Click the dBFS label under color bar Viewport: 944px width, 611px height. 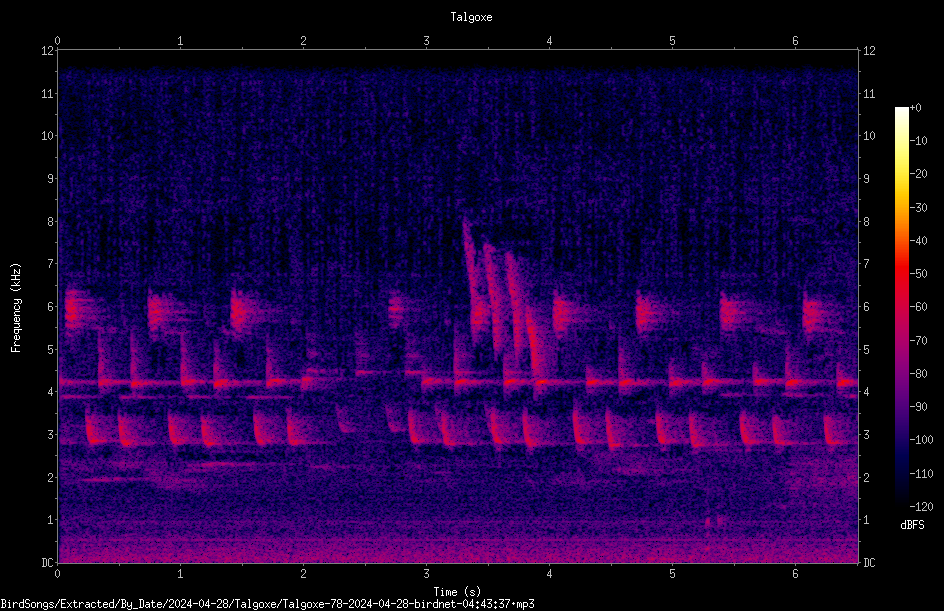[x=912, y=525]
